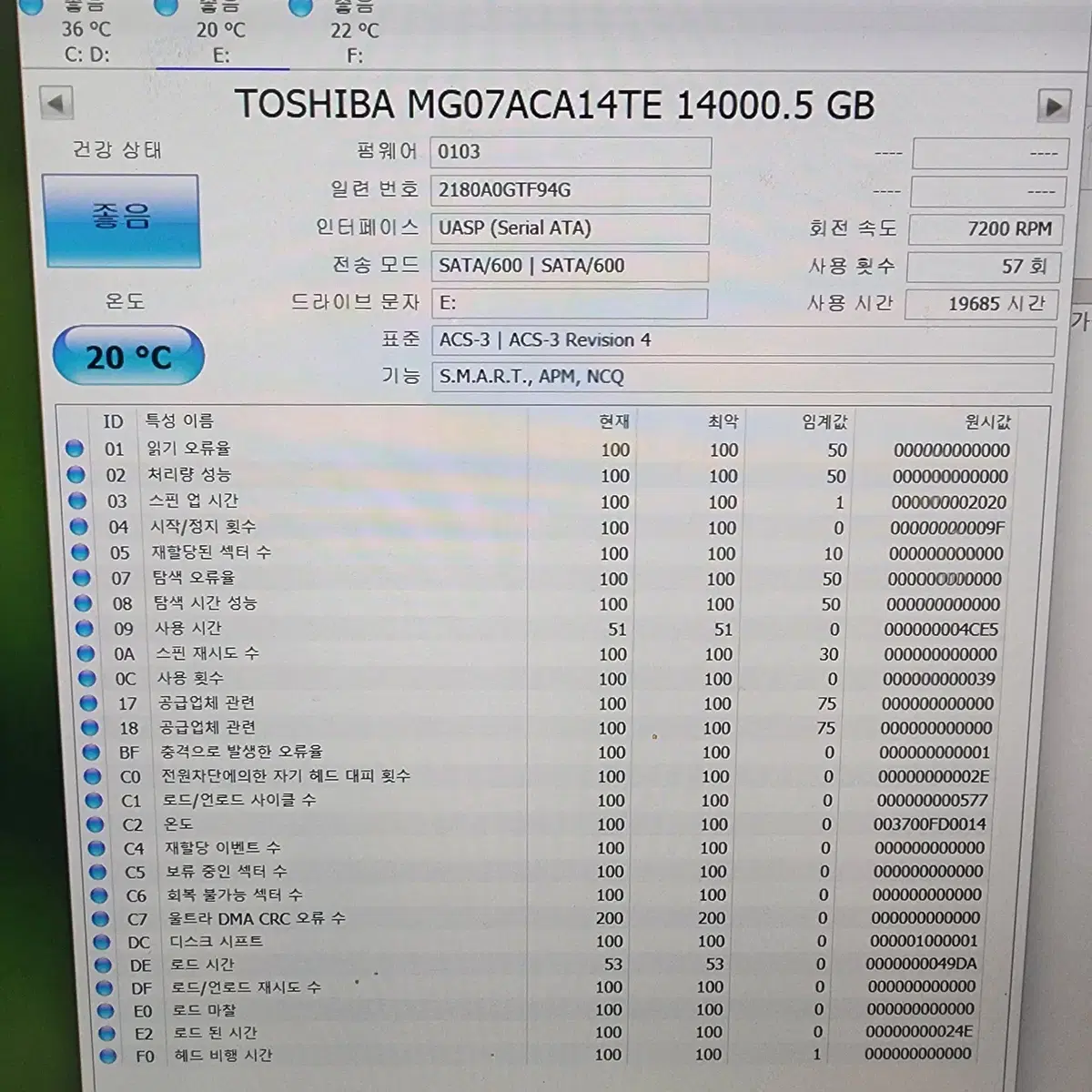Click the 현재 column header
The image size is (1092, 1092).
614,421
